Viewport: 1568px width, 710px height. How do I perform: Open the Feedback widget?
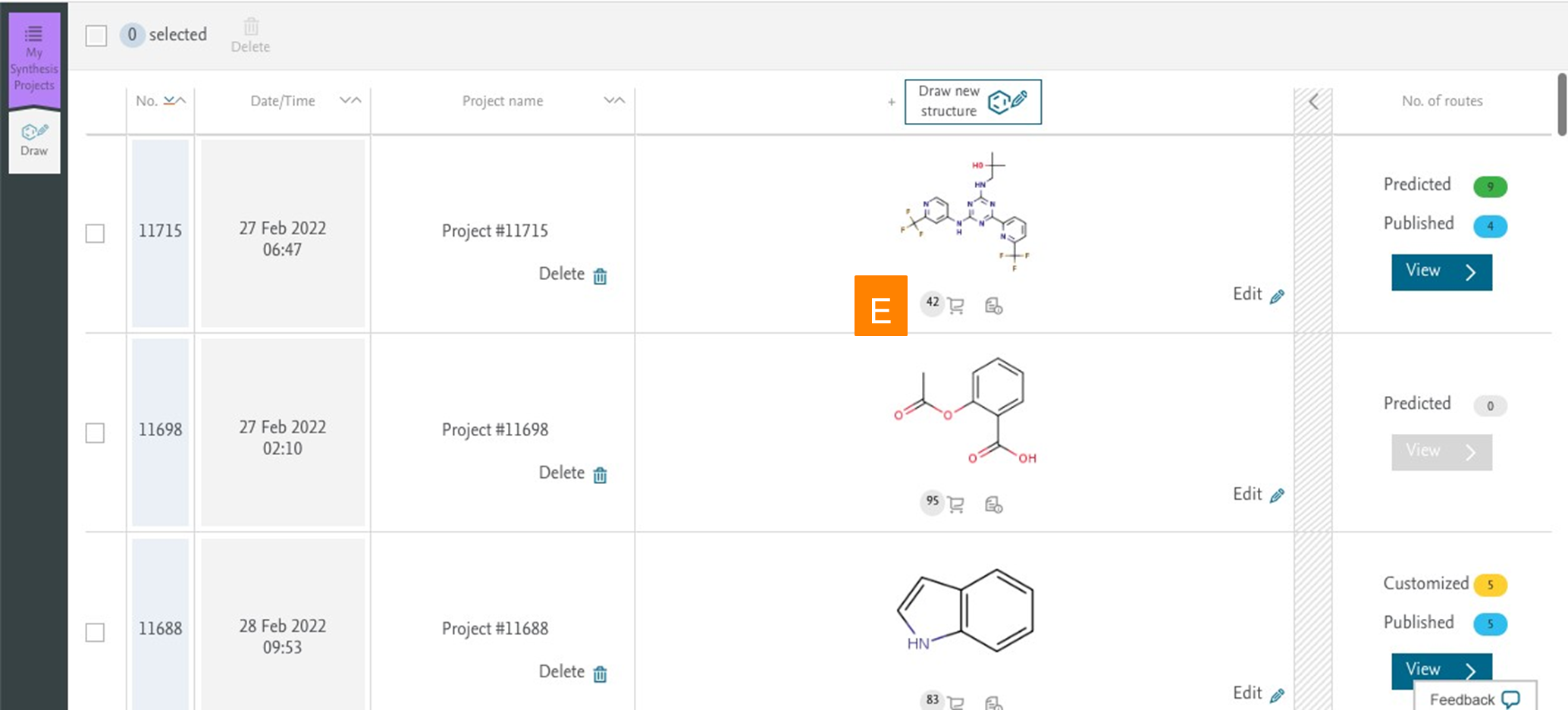[x=1474, y=698]
